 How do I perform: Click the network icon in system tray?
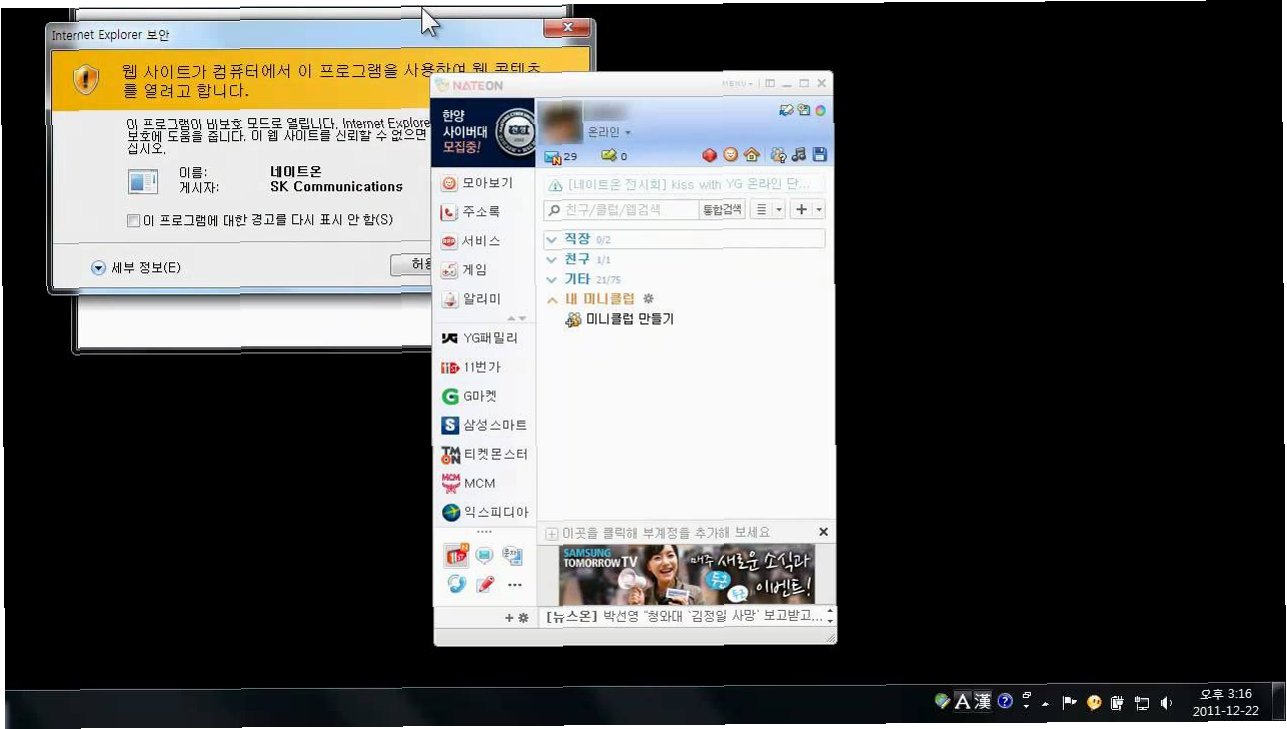point(1142,703)
